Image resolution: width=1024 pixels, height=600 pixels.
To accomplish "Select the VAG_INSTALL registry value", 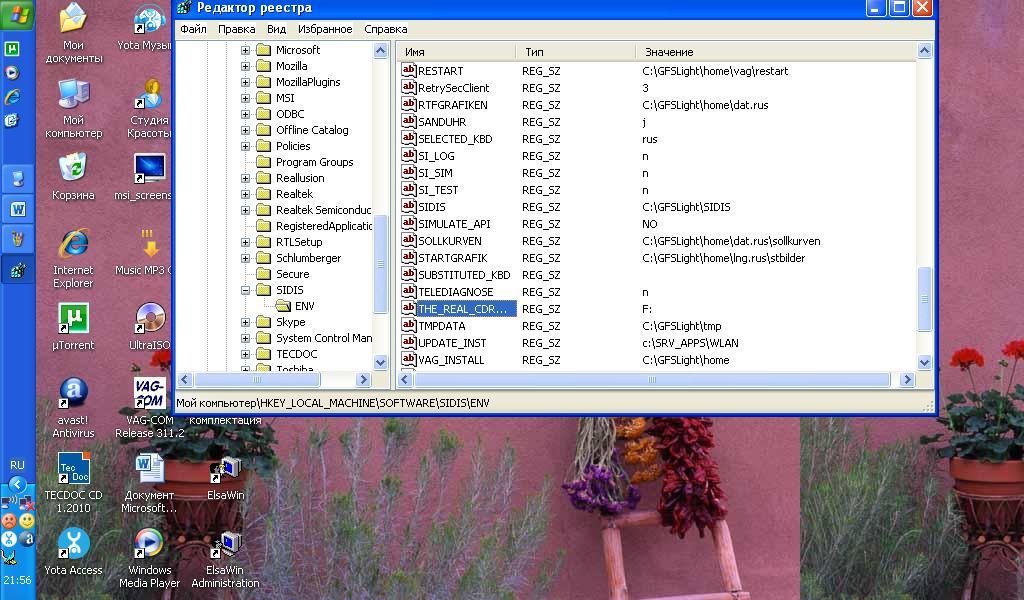I will [450, 360].
